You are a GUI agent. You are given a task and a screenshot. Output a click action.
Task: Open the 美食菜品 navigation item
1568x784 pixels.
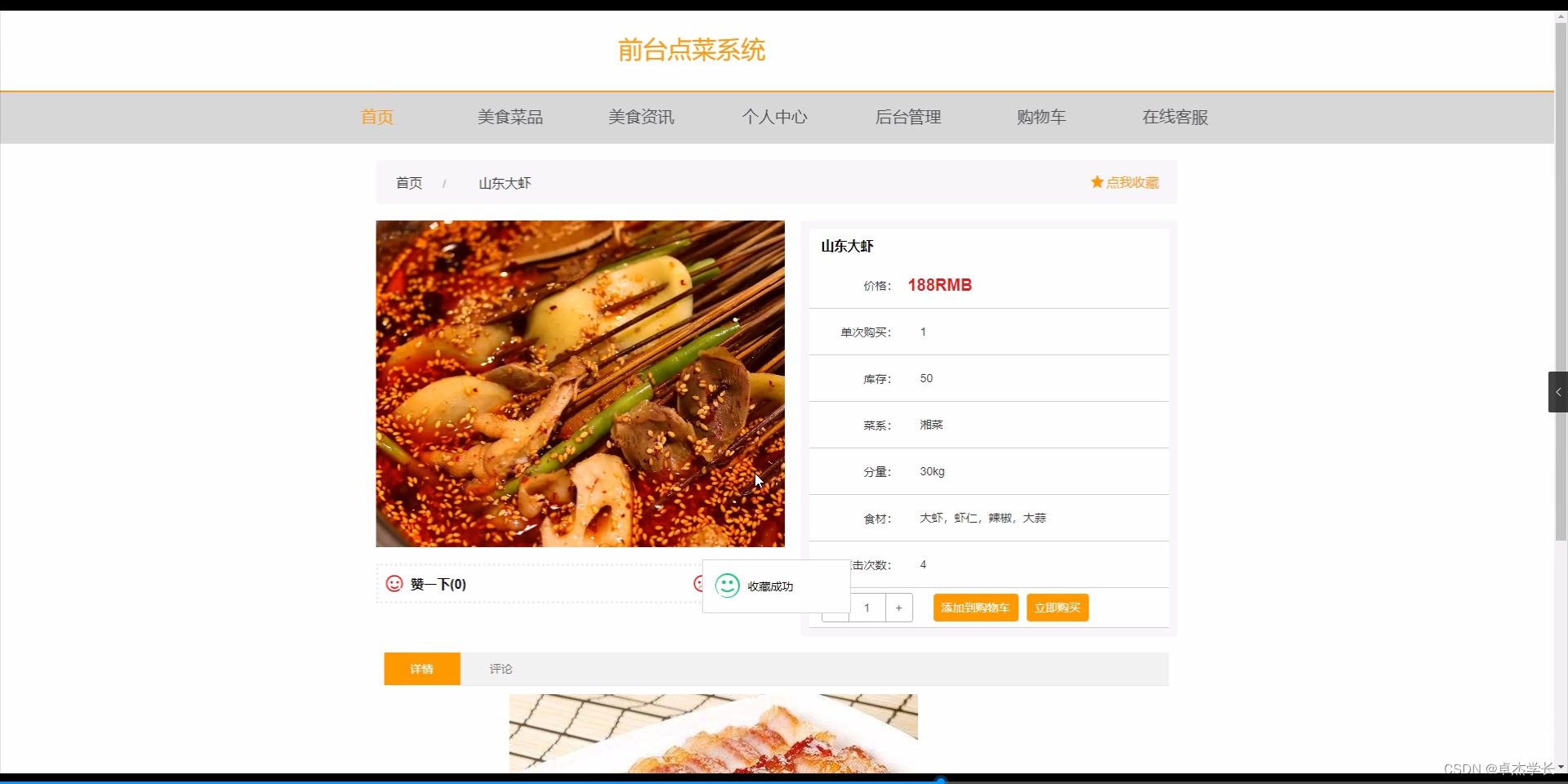tap(510, 117)
